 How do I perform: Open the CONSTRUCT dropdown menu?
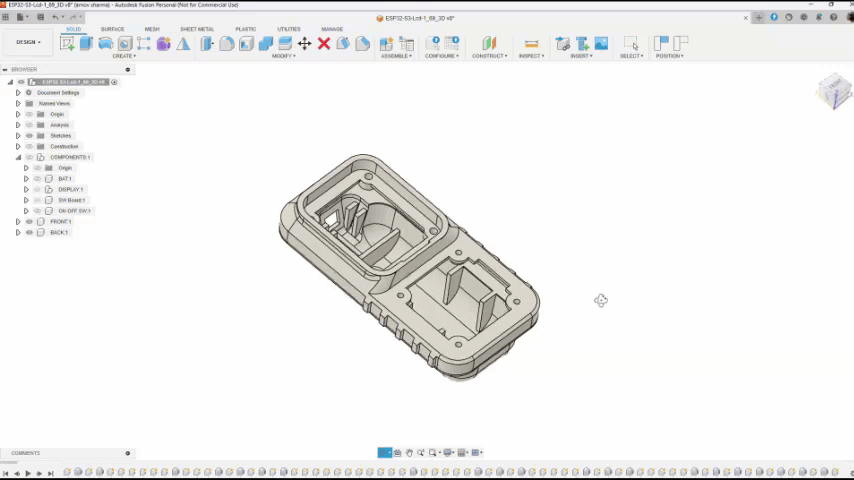click(x=490, y=56)
